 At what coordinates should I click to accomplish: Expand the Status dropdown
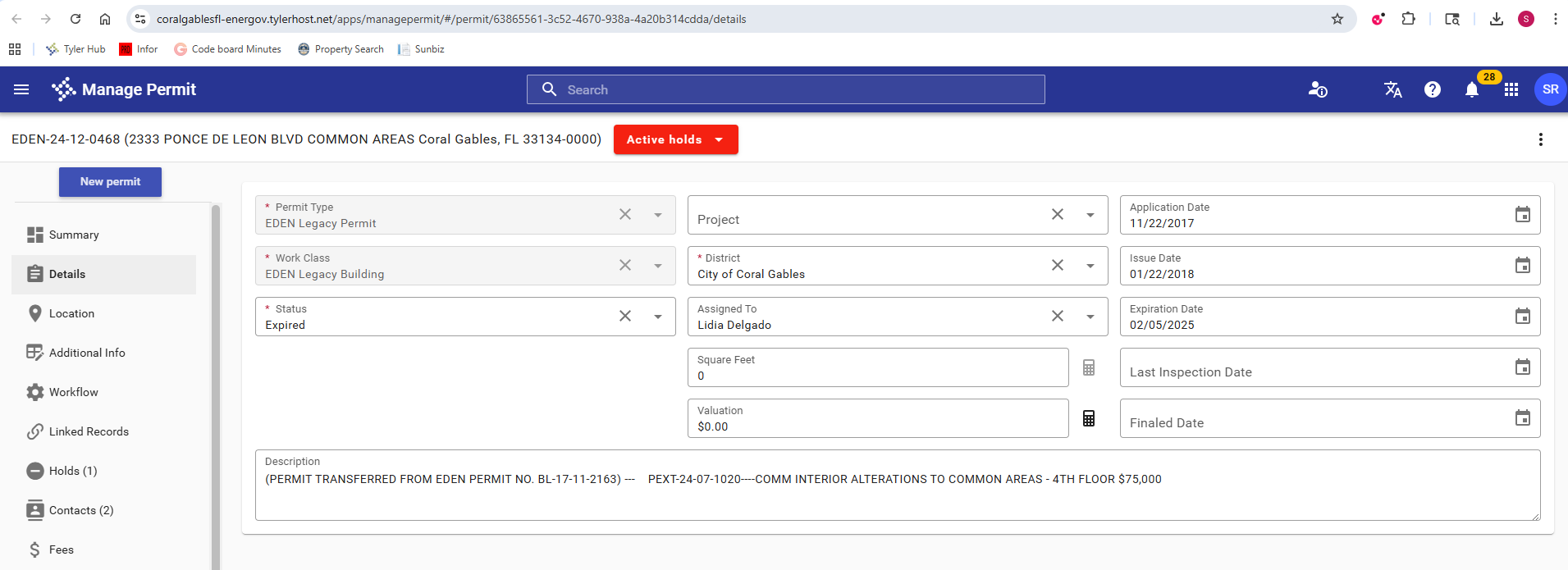pyautogui.click(x=658, y=317)
